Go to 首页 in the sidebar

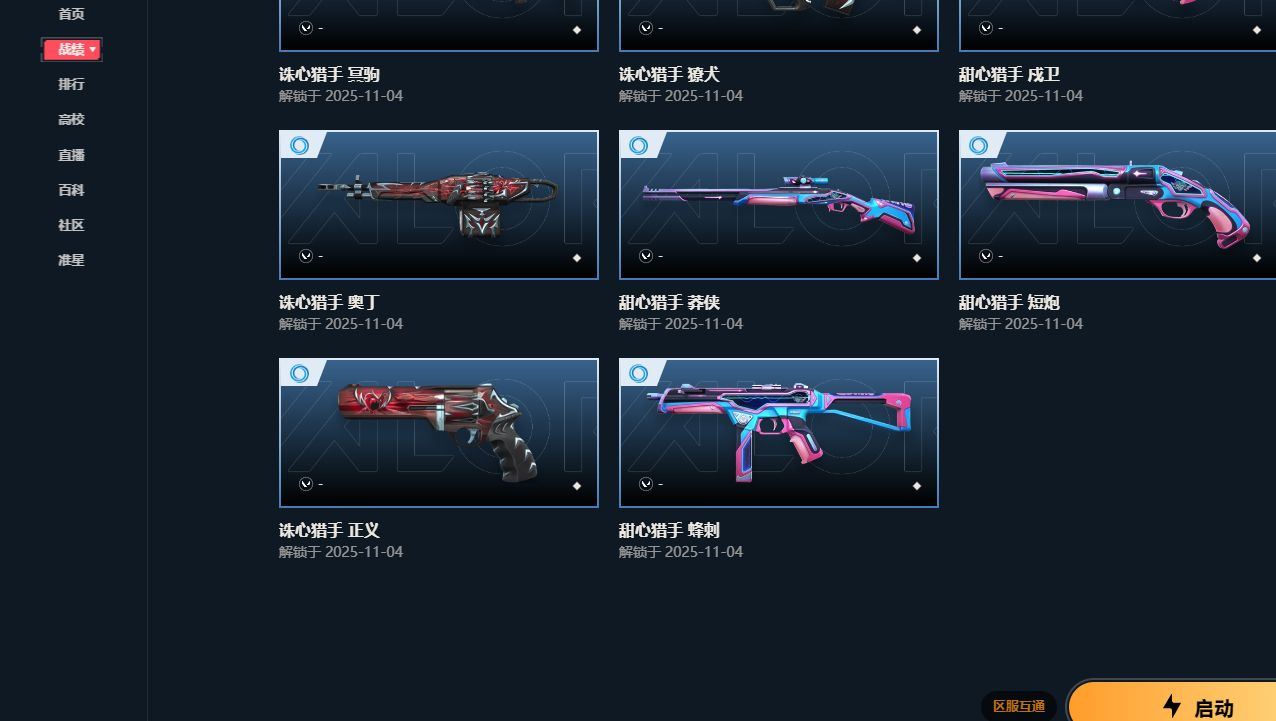point(71,14)
